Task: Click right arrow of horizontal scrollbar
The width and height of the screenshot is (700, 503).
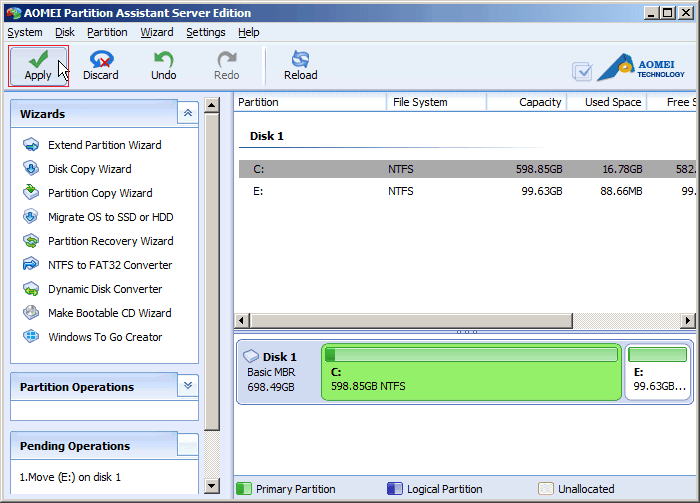Action: 688,320
